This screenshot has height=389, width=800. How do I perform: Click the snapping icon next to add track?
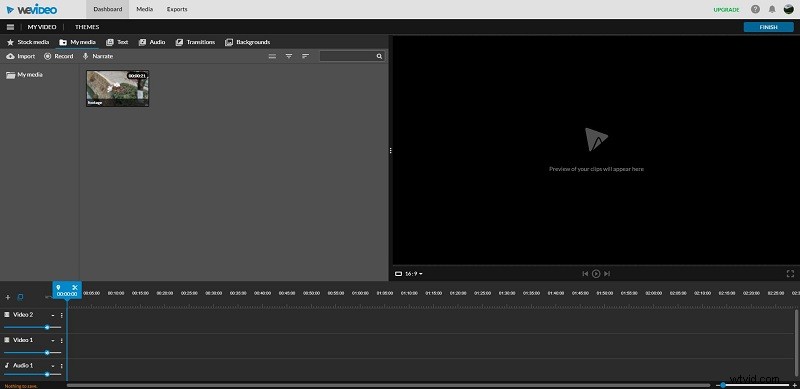(x=21, y=297)
